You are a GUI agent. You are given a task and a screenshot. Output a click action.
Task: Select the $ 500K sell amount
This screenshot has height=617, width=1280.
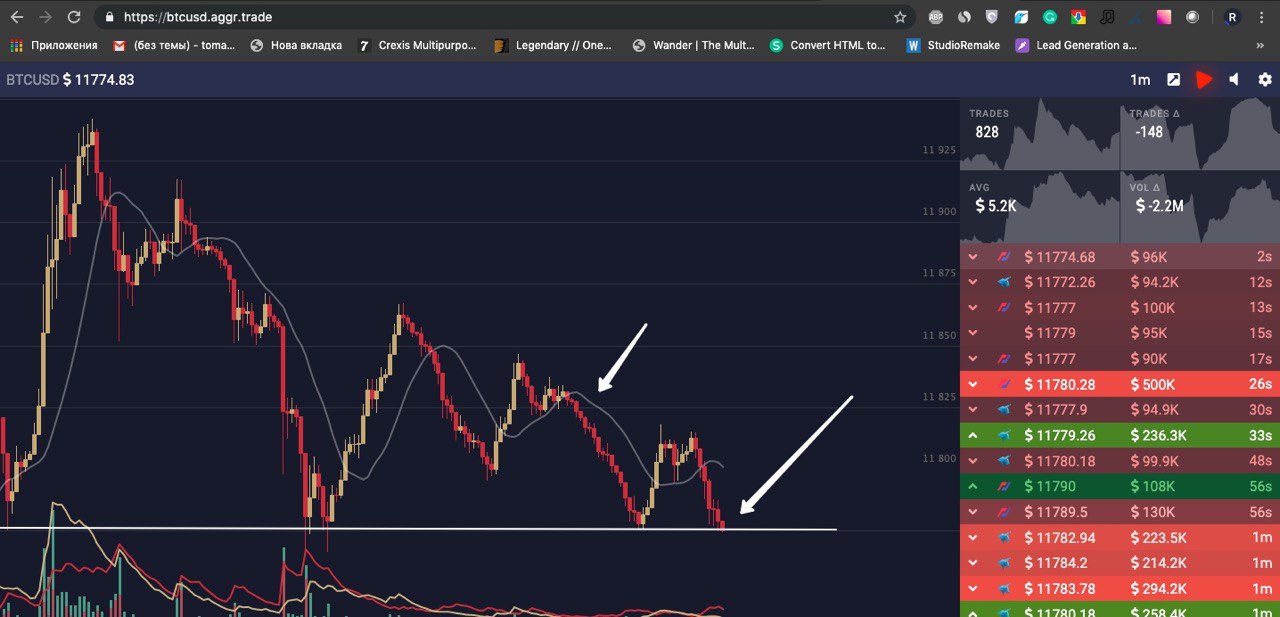pyautogui.click(x=1153, y=384)
